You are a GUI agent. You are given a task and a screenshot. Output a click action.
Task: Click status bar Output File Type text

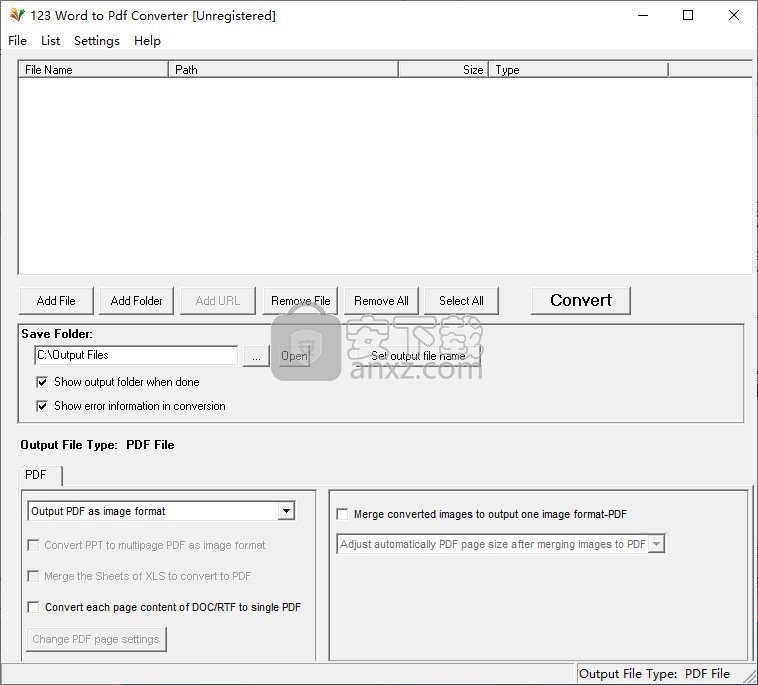(655, 674)
